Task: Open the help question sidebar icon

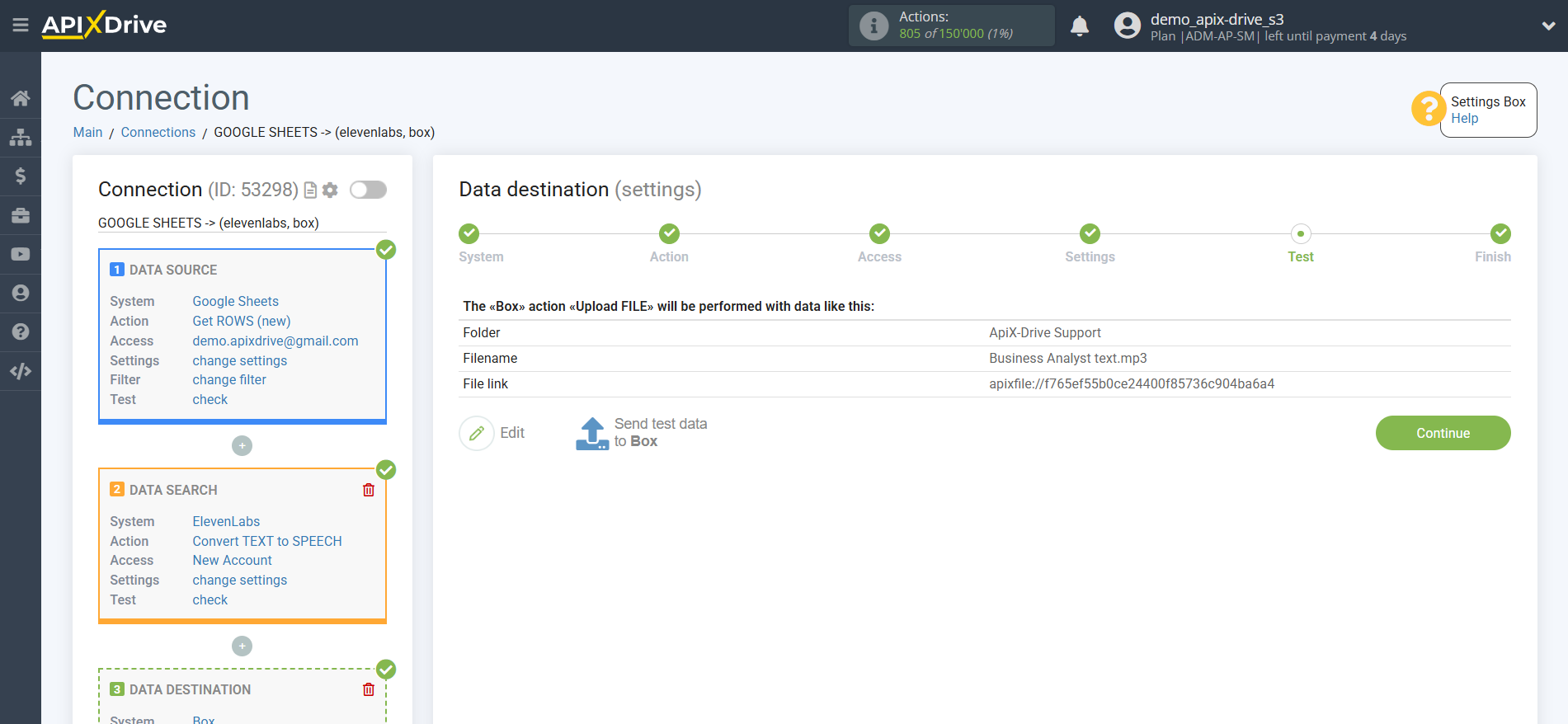Action: tap(21, 331)
